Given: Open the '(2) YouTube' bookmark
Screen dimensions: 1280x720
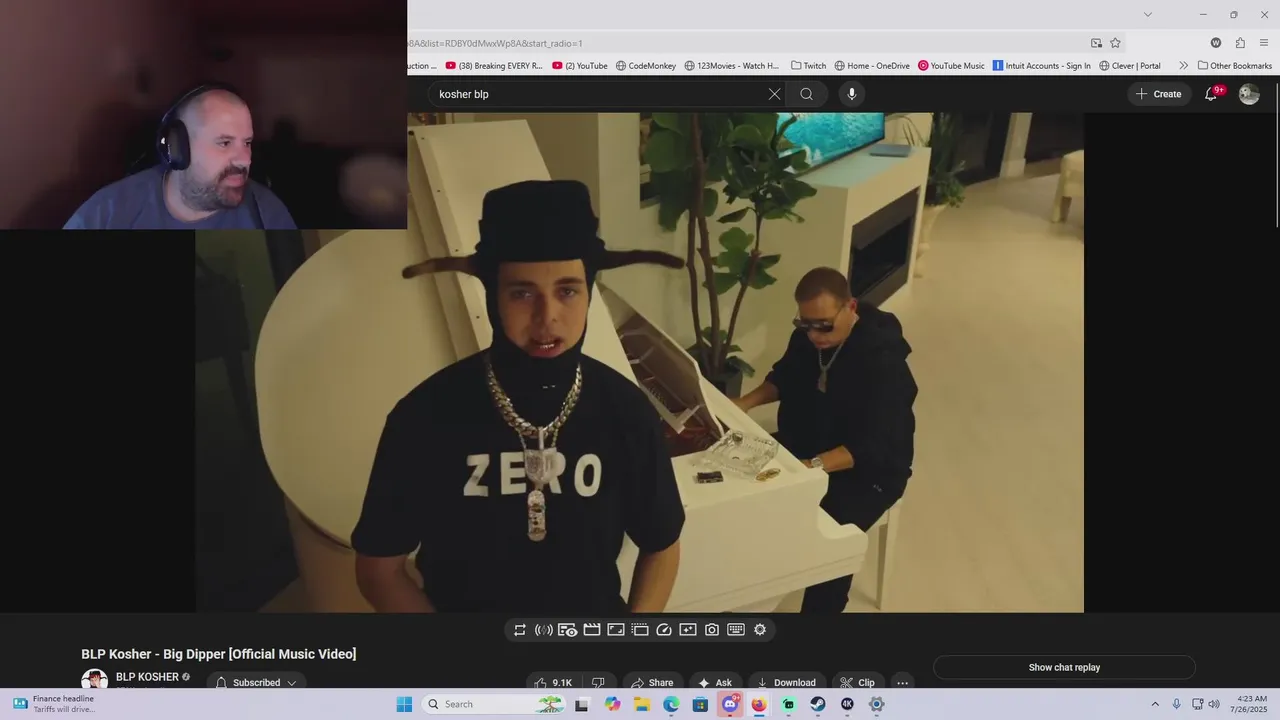Looking at the screenshot, I should 580,66.
